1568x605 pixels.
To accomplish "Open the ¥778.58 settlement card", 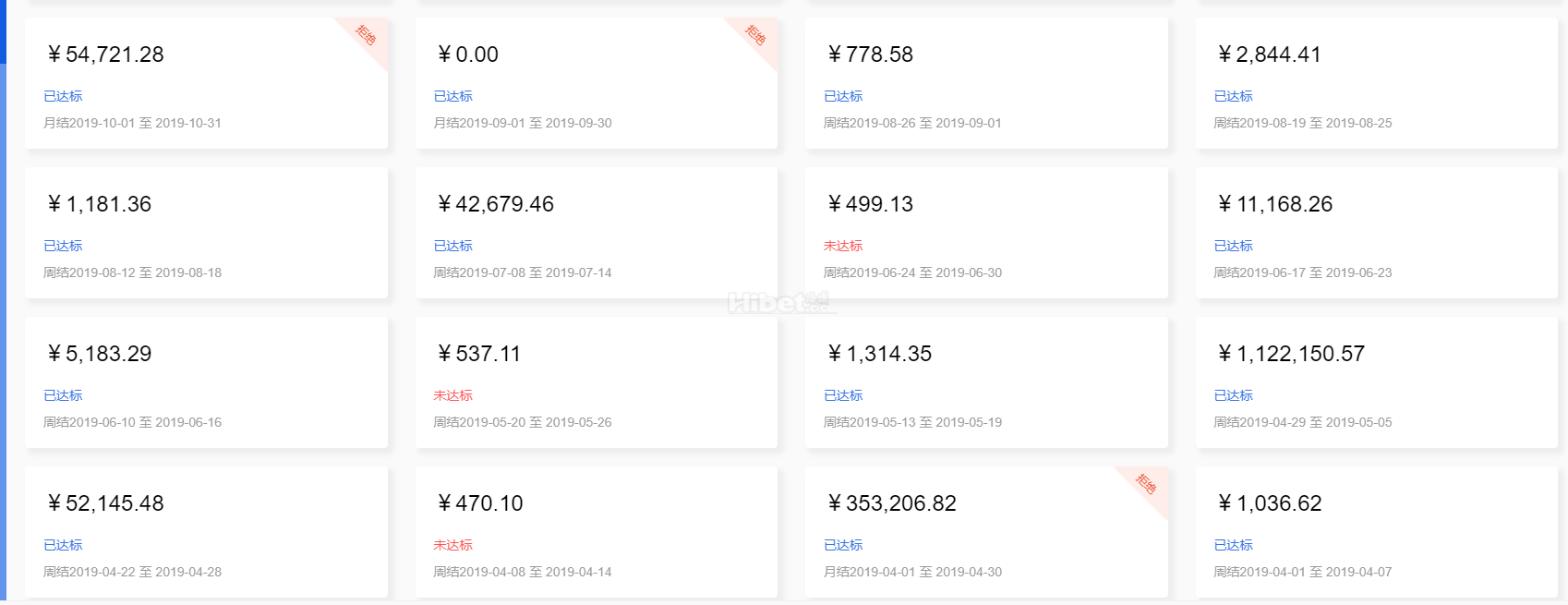I will [985, 83].
